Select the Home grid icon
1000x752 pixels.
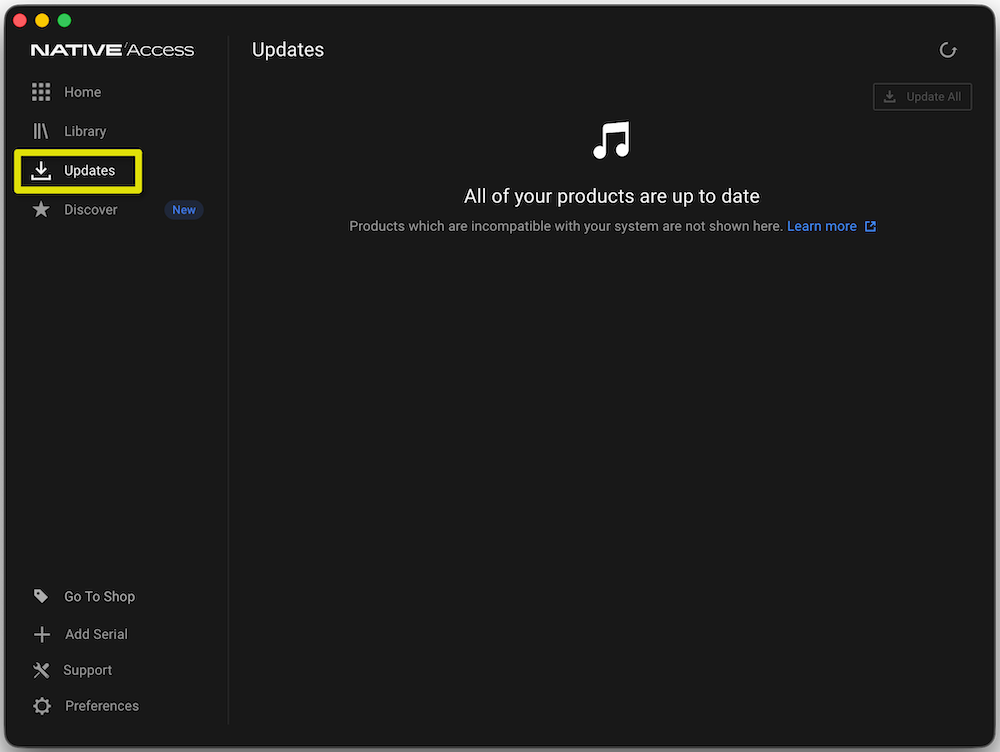click(x=41, y=91)
